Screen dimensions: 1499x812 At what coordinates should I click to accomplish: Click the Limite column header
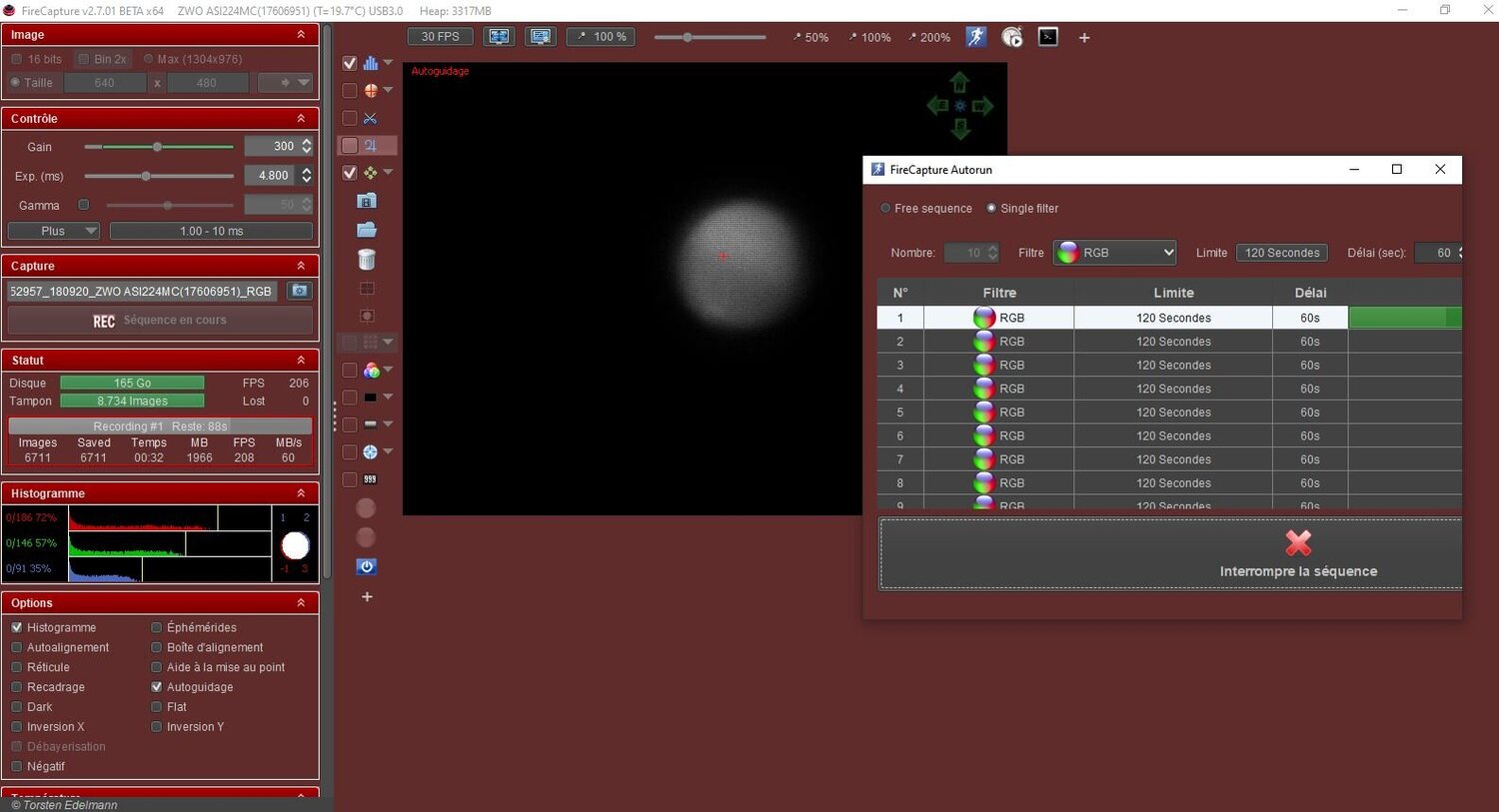pos(1173,293)
